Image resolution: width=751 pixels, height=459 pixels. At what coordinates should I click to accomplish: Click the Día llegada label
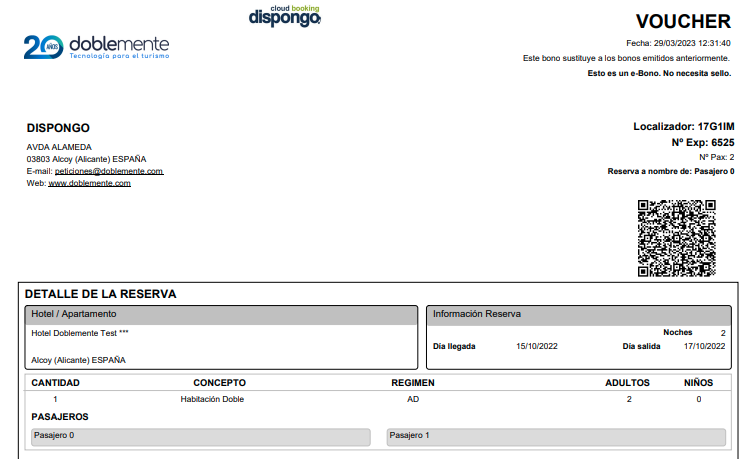coord(454,346)
